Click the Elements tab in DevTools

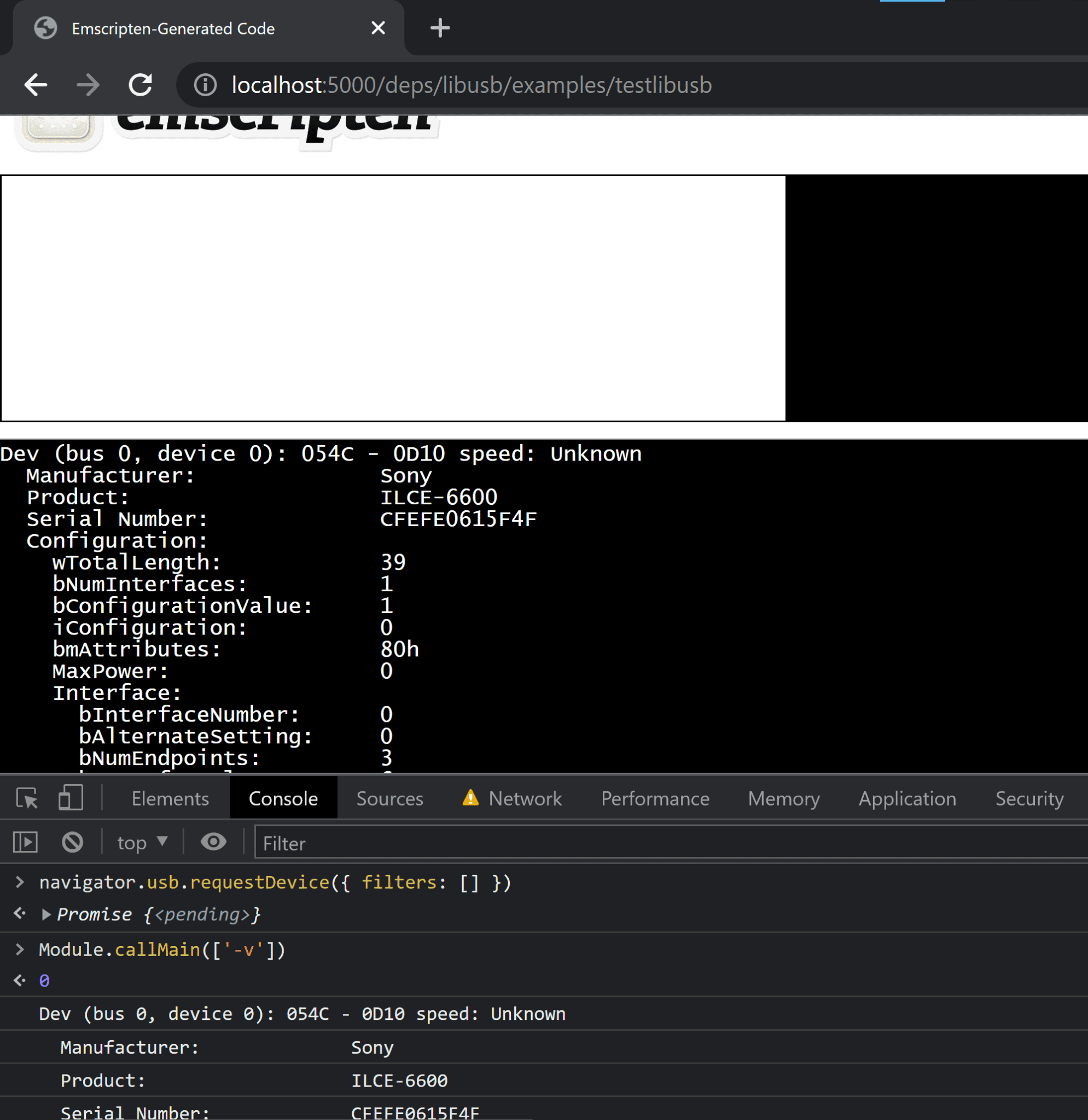click(170, 798)
